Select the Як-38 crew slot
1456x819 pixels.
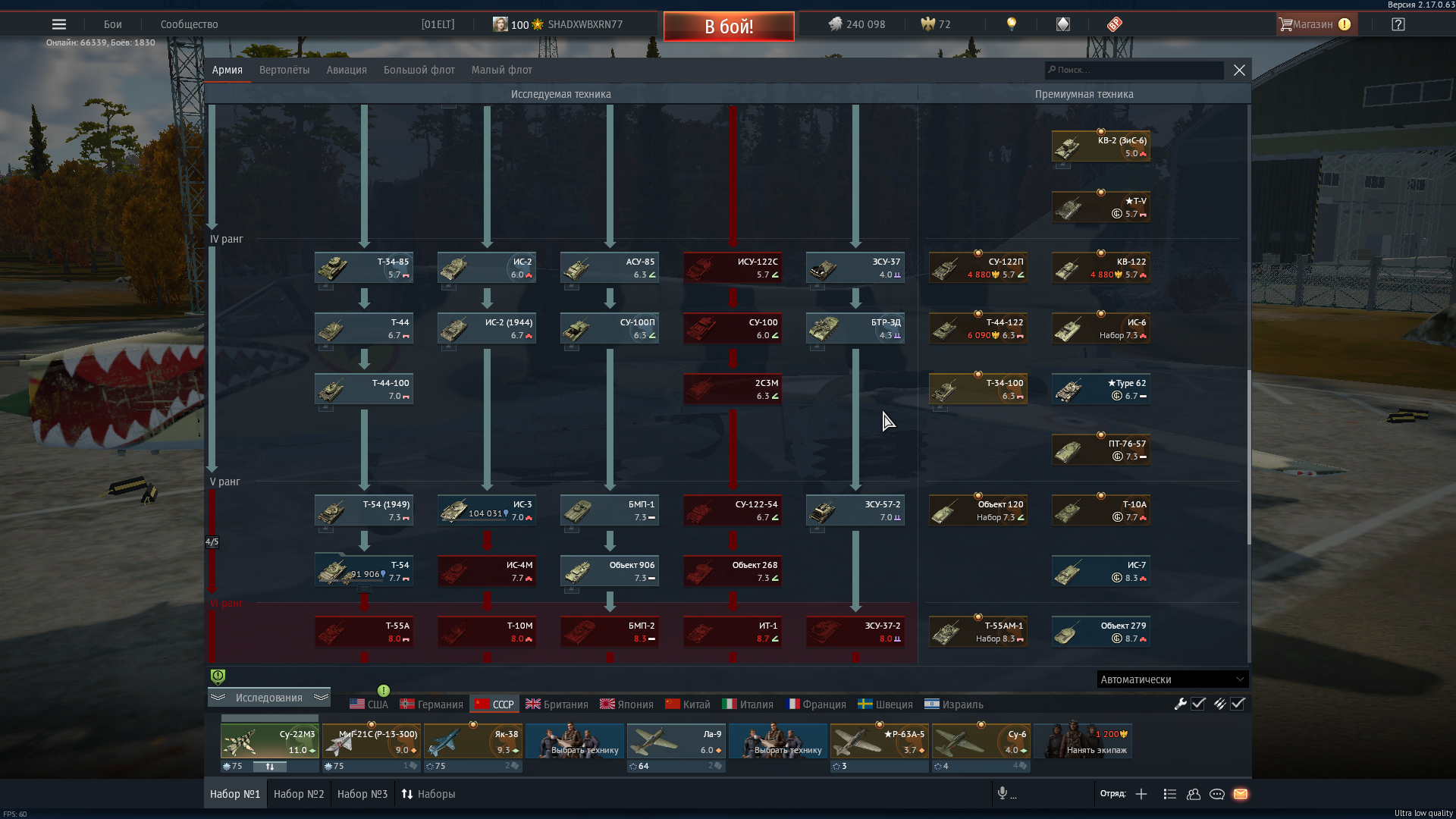click(473, 741)
